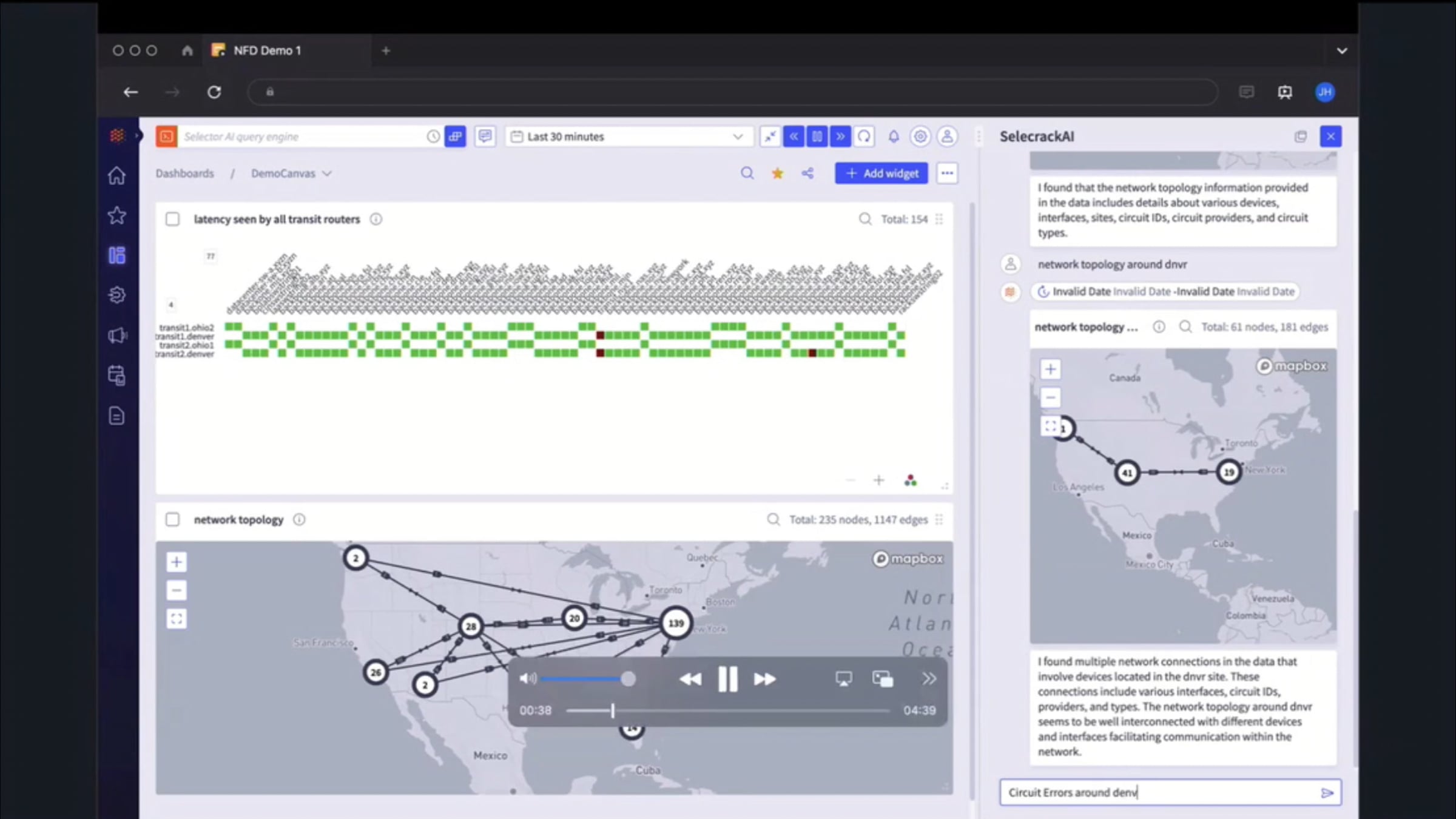Step time range backward

pos(794,136)
